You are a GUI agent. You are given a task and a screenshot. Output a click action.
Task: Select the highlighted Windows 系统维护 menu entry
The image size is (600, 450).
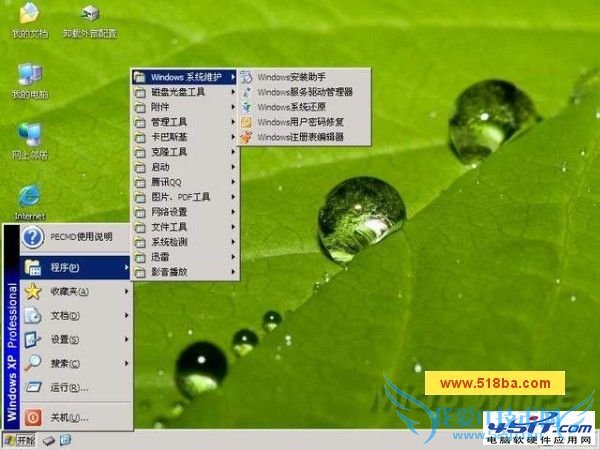tap(185, 77)
